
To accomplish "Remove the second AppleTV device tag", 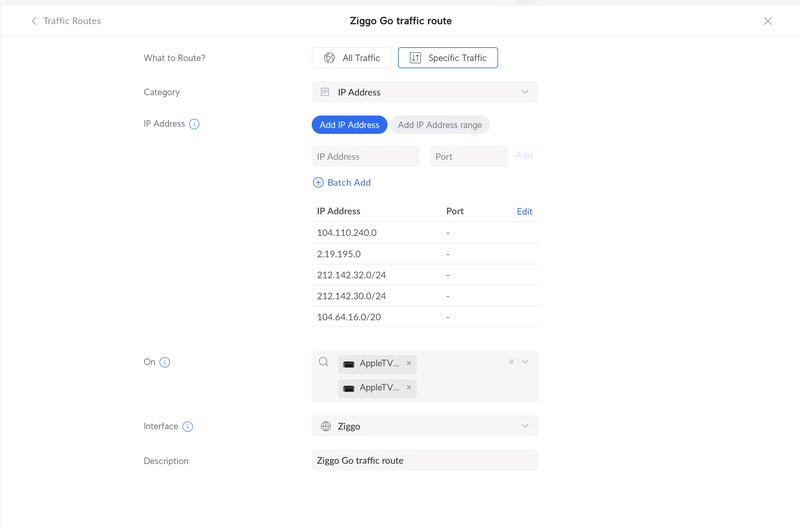I will click(409, 387).
